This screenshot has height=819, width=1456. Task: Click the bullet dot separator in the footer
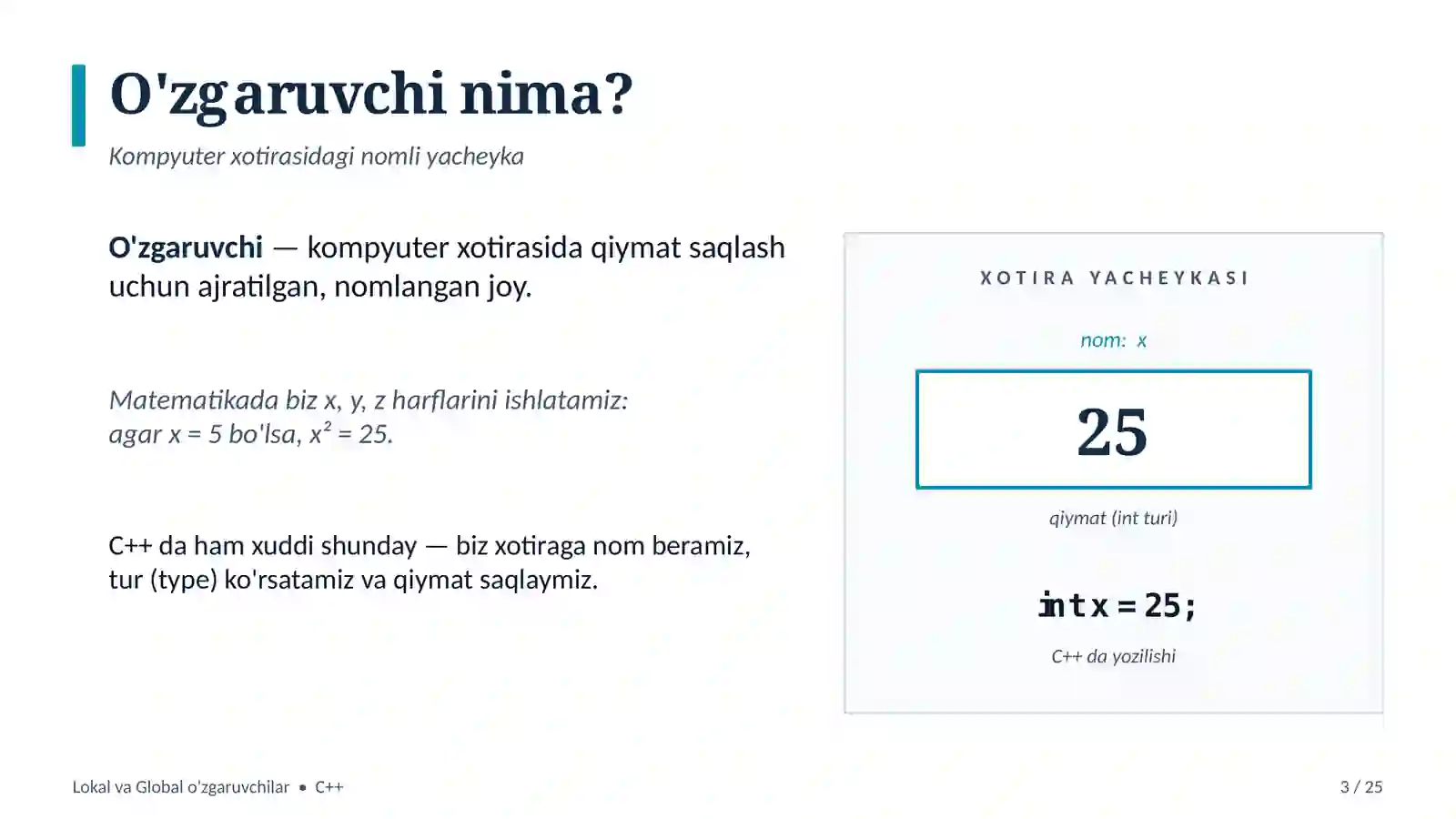click(302, 788)
